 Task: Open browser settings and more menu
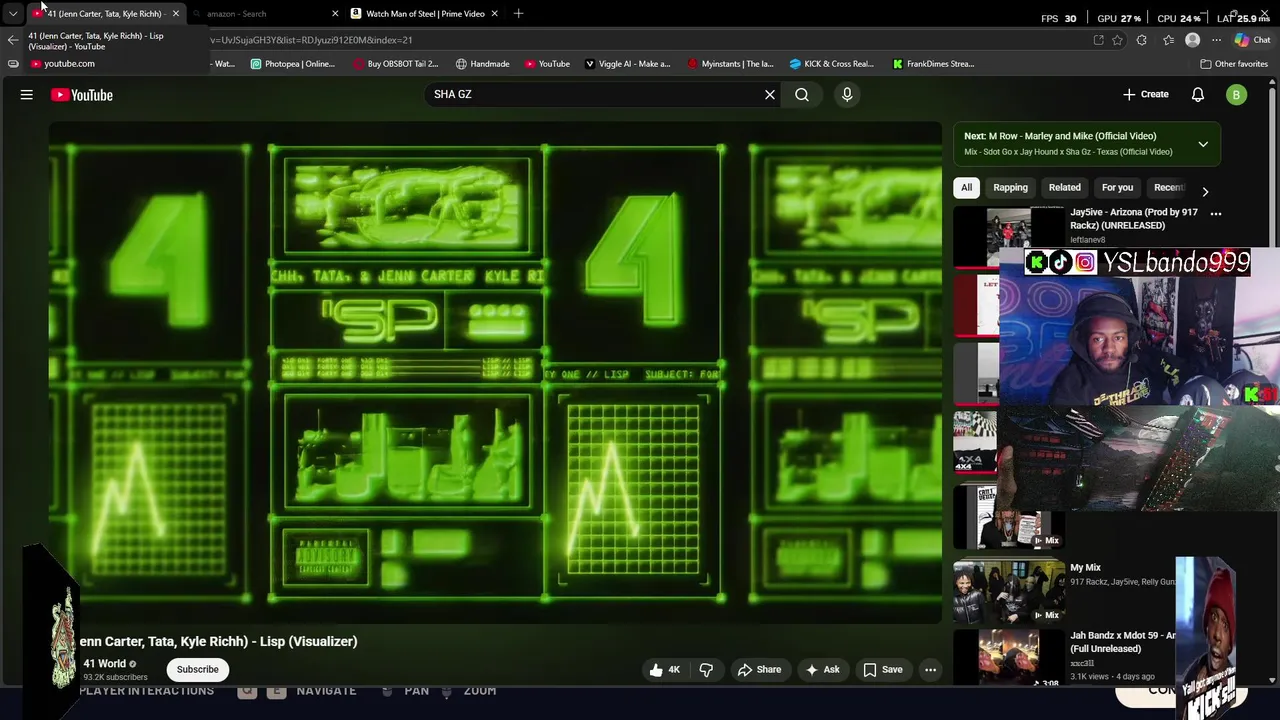(x=1216, y=40)
